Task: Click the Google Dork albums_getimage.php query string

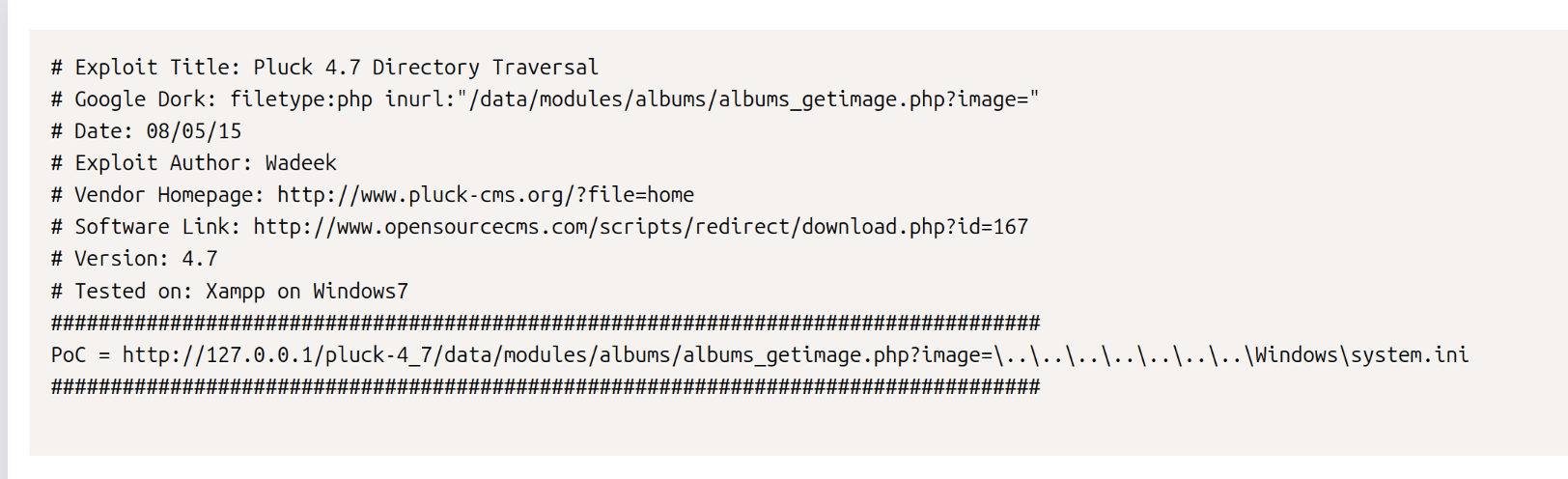Action: click(634, 99)
